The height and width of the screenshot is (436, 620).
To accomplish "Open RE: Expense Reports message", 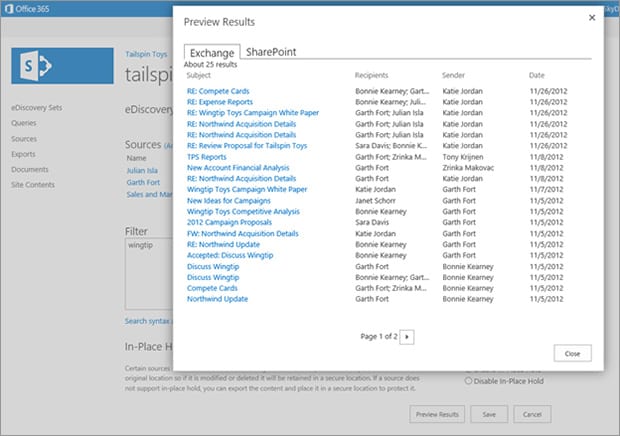I will 220,102.
